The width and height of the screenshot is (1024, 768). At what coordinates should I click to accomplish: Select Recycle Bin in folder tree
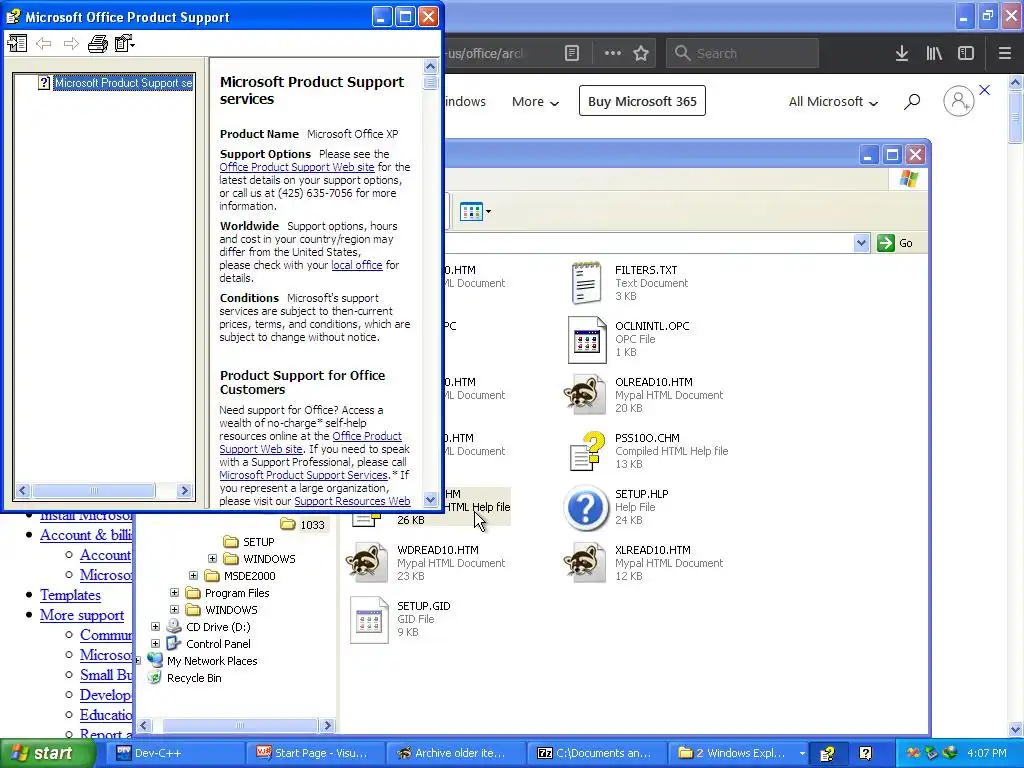click(194, 678)
